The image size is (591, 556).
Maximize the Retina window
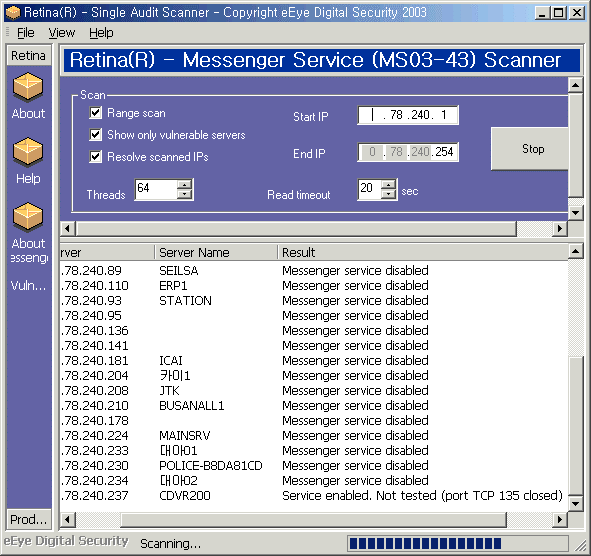(x=558, y=13)
